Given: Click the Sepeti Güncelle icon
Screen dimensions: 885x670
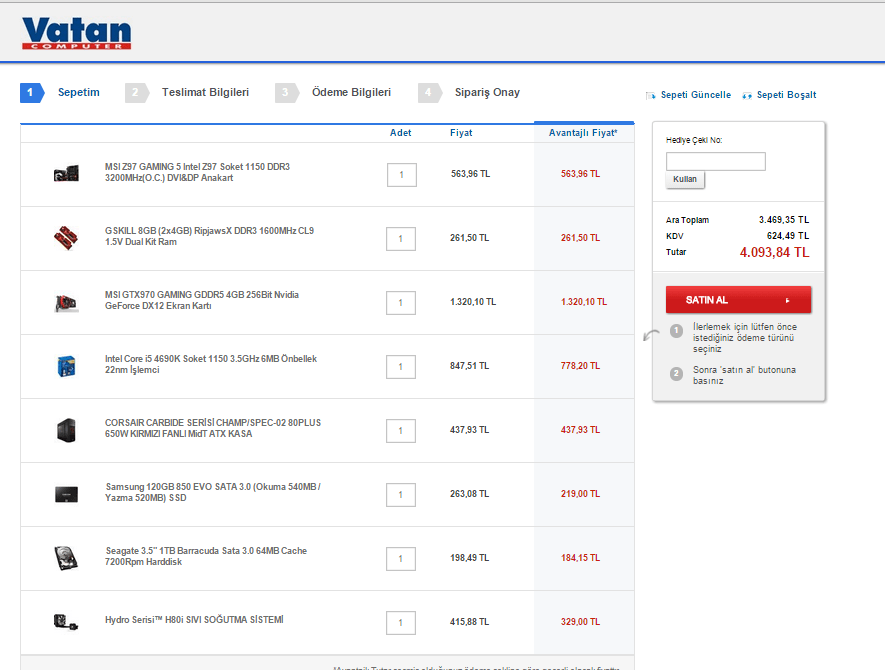Looking at the screenshot, I should (651, 95).
